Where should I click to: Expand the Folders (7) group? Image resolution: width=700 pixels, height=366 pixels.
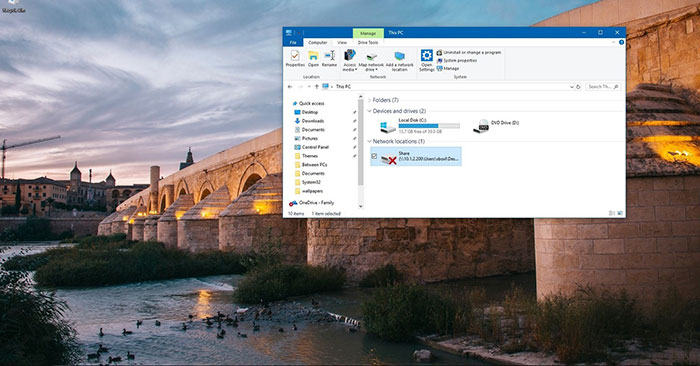[369, 100]
